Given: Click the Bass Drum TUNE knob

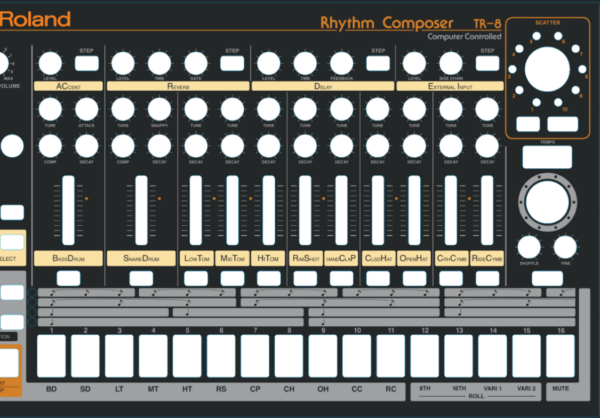Looking at the screenshot, I should (x=50, y=109).
